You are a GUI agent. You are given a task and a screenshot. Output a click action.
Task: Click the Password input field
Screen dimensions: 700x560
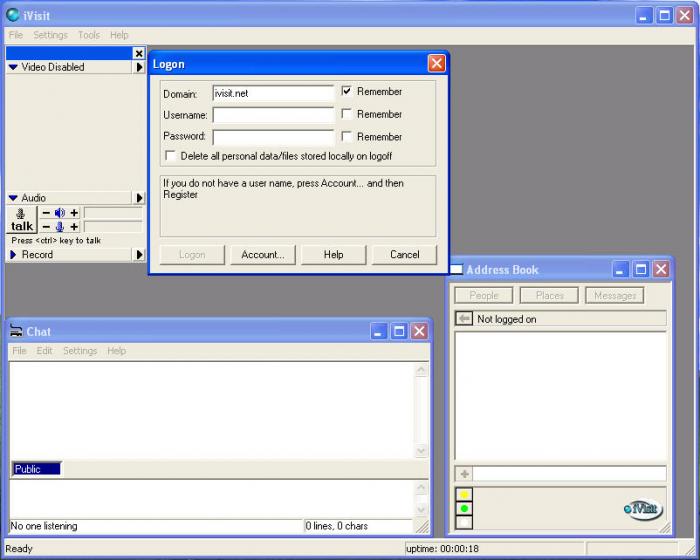pyautogui.click(x=273, y=137)
